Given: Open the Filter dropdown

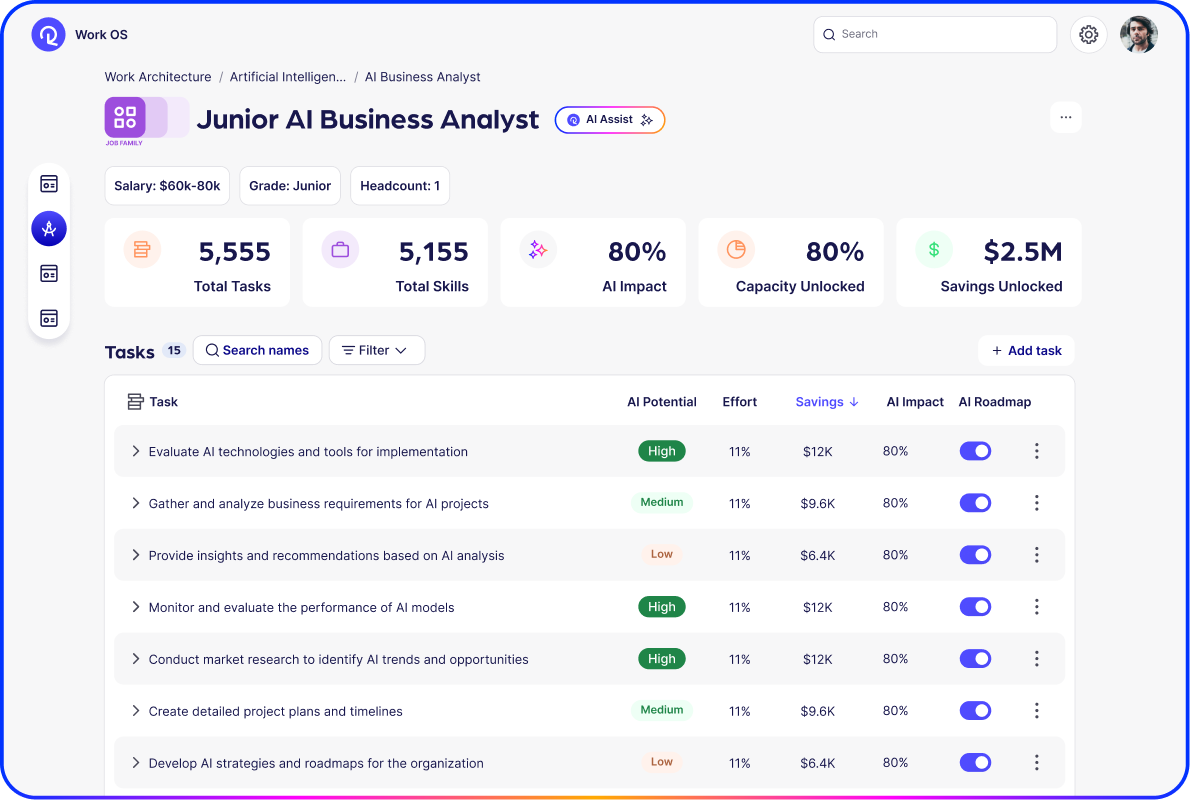Looking at the screenshot, I should point(377,350).
